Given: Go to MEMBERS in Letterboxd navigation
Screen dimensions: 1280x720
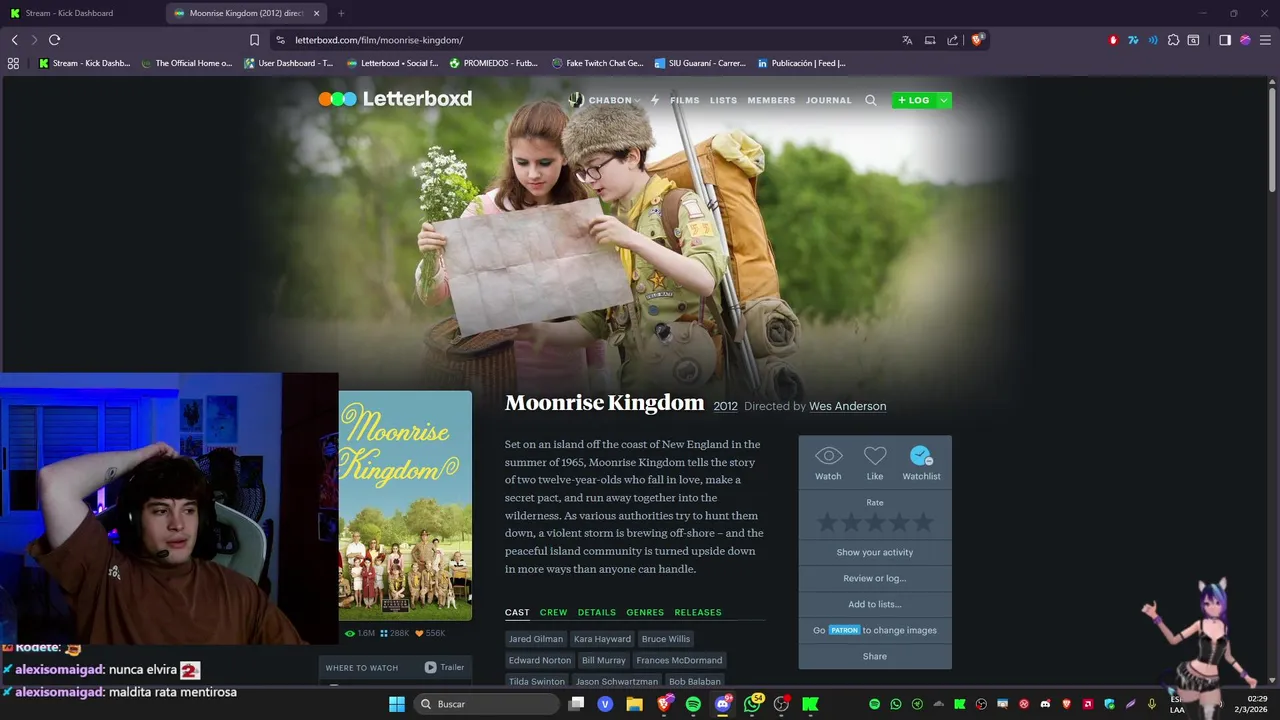Looking at the screenshot, I should [x=771, y=100].
